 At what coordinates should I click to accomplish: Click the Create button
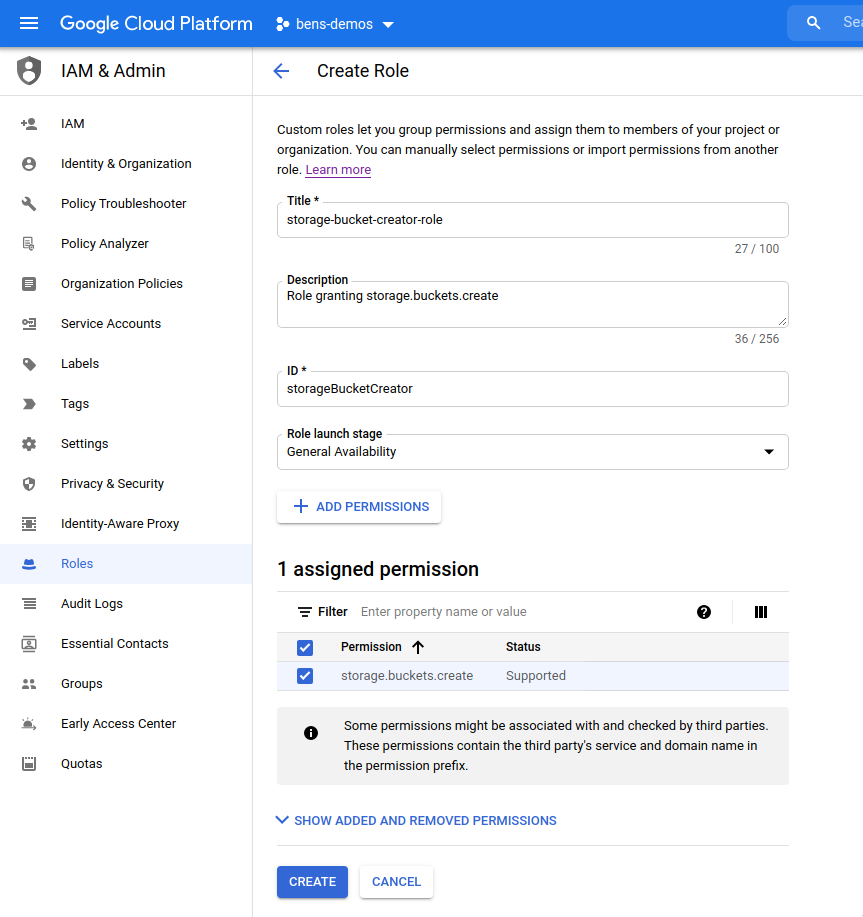tap(312, 882)
